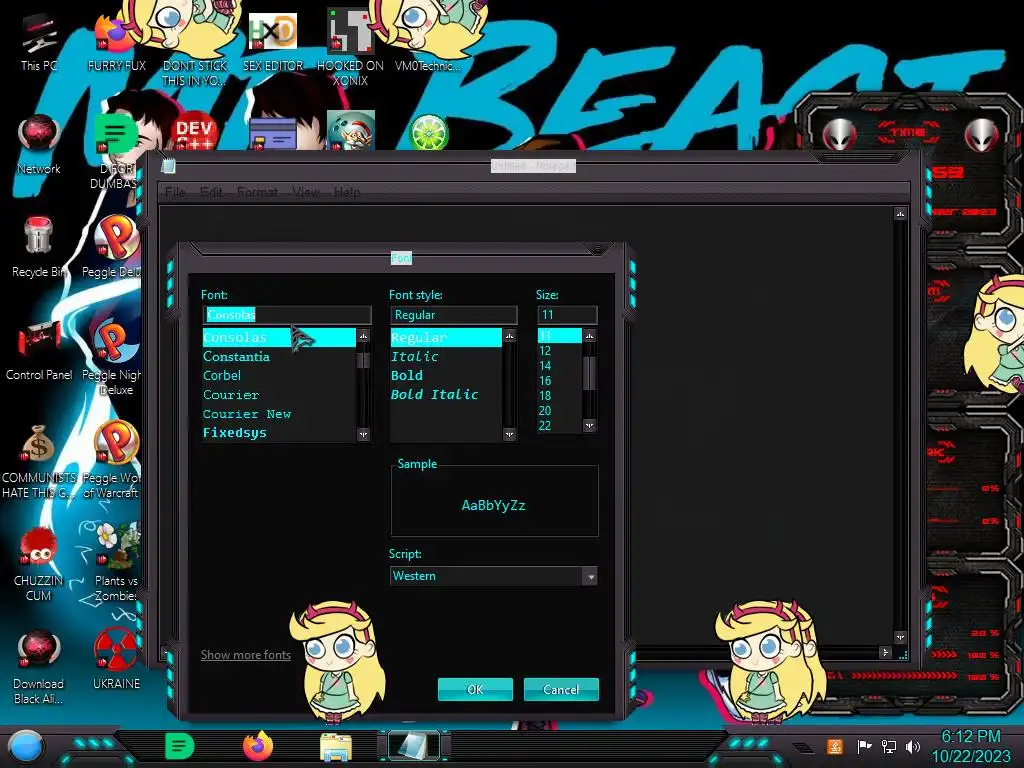Open the taskbar clock and date
1024x768 pixels.
pyautogui.click(x=970, y=746)
